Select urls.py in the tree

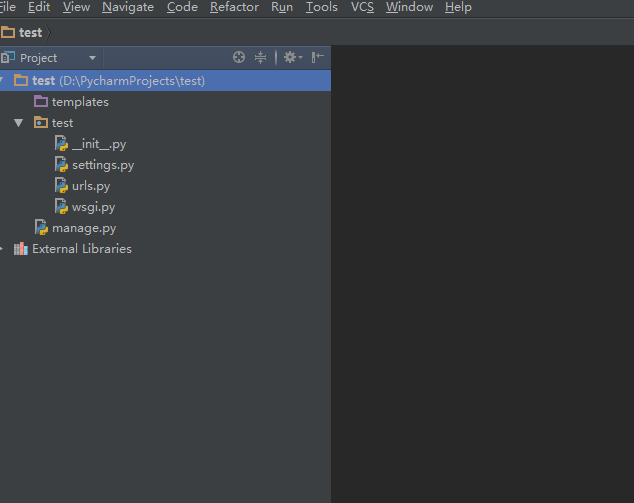91,186
